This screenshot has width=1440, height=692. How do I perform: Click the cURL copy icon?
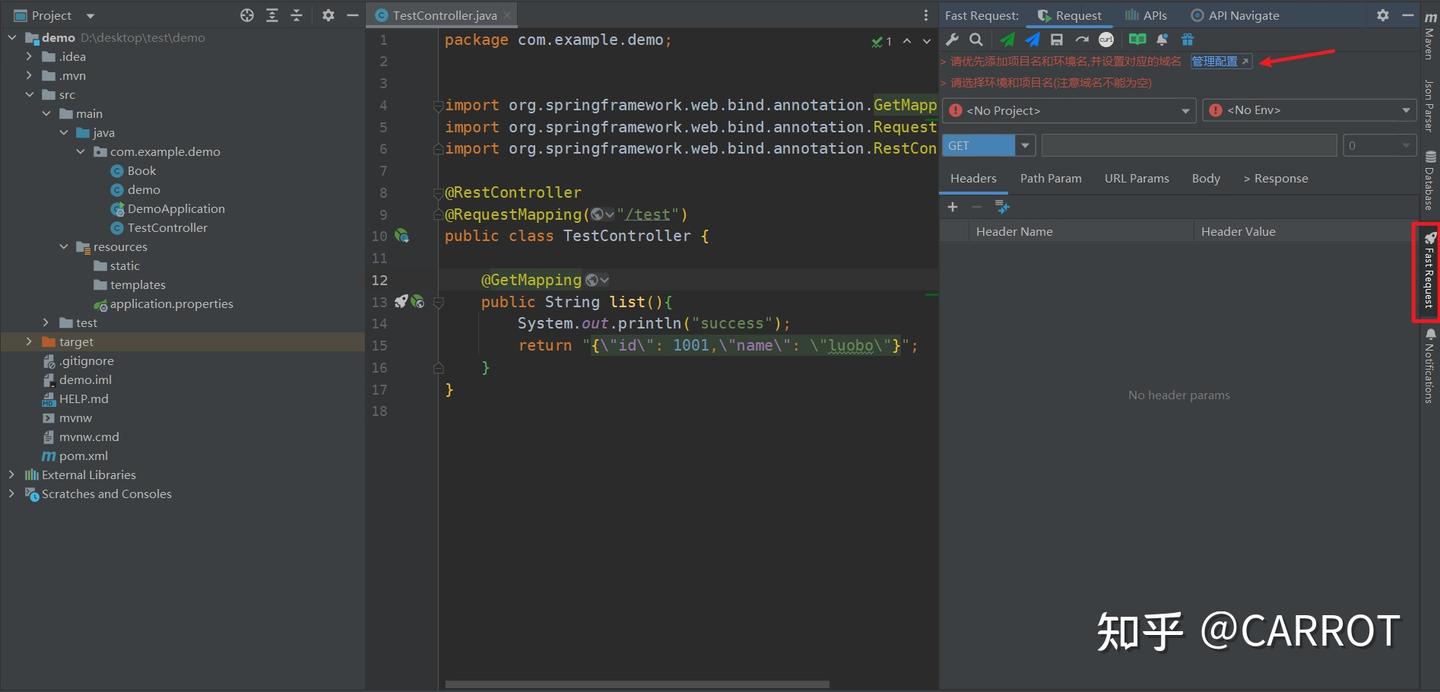(1106, 40)
